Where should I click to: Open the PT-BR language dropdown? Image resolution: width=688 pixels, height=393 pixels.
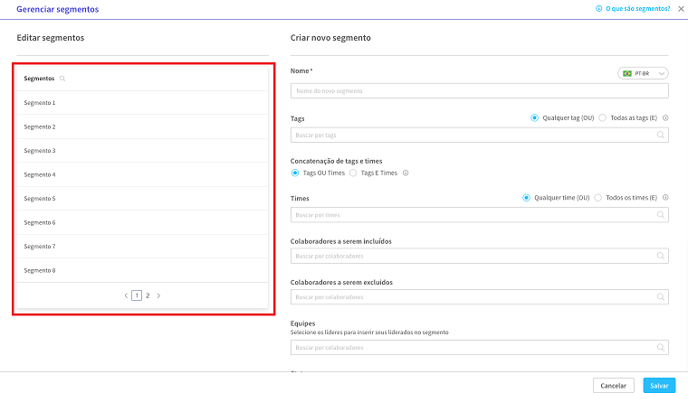[x=643, y=73]
